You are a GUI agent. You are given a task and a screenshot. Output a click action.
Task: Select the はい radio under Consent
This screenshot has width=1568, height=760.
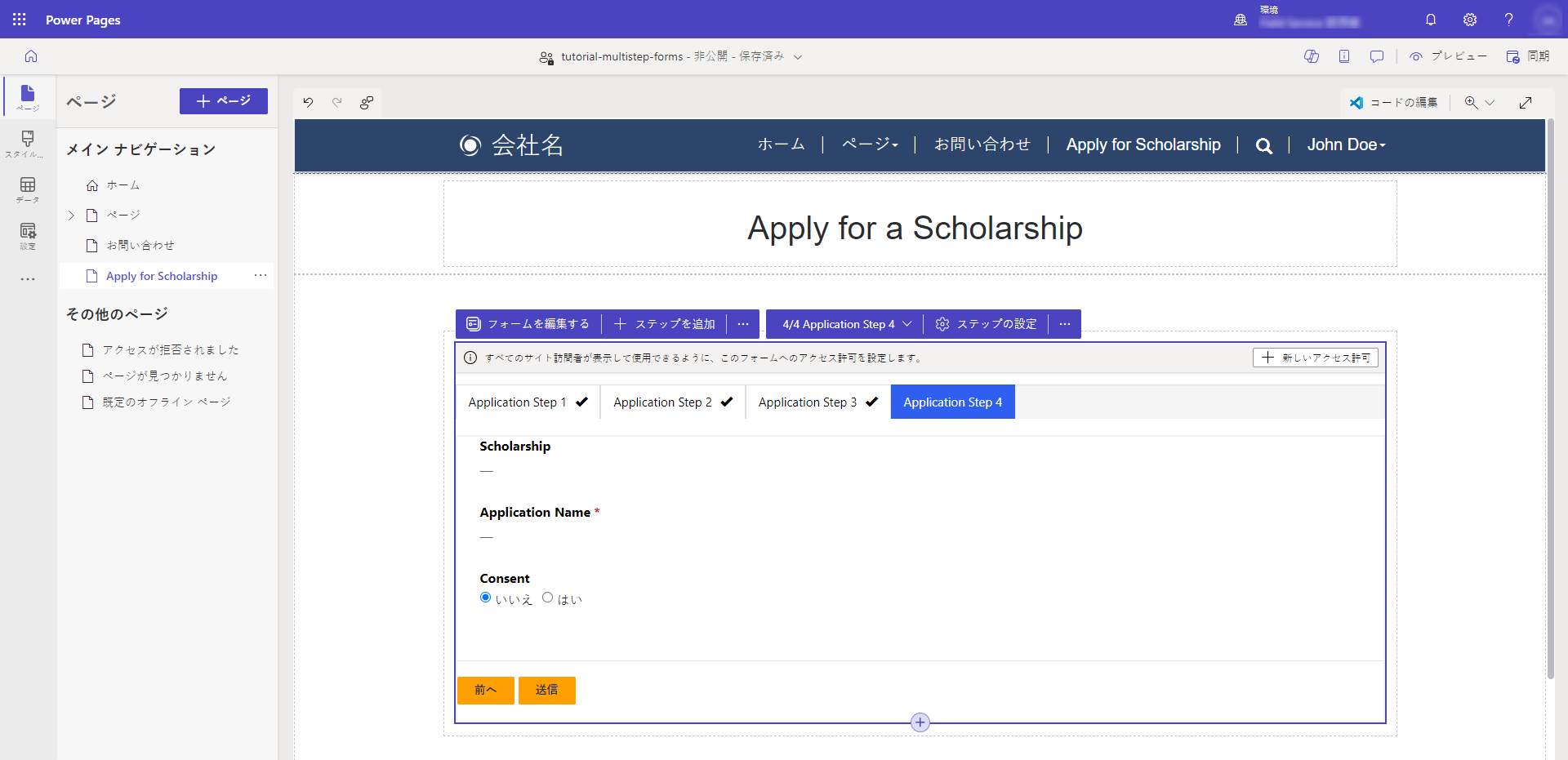coord(548,598)
